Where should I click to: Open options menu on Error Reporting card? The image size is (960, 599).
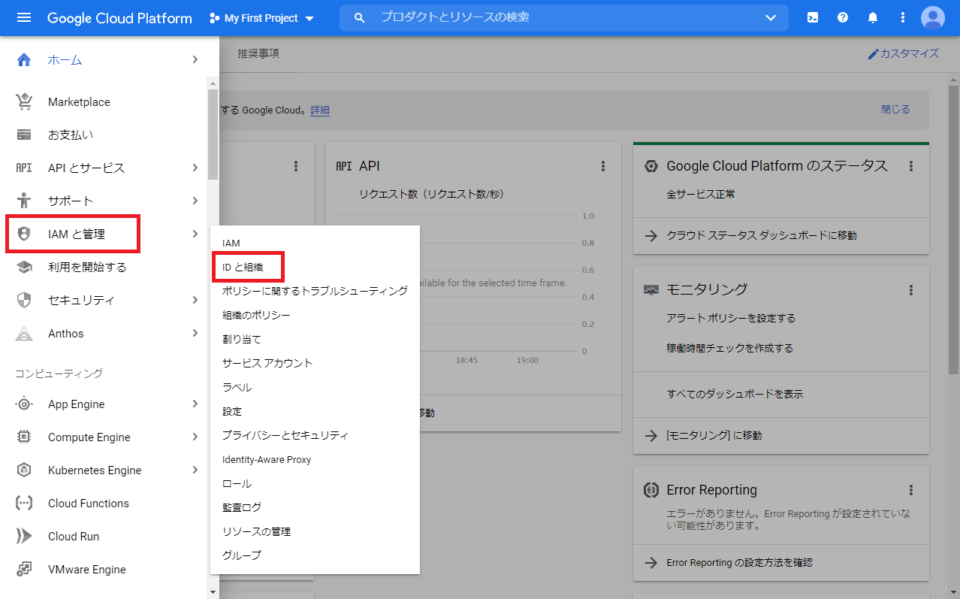(911, 490)
